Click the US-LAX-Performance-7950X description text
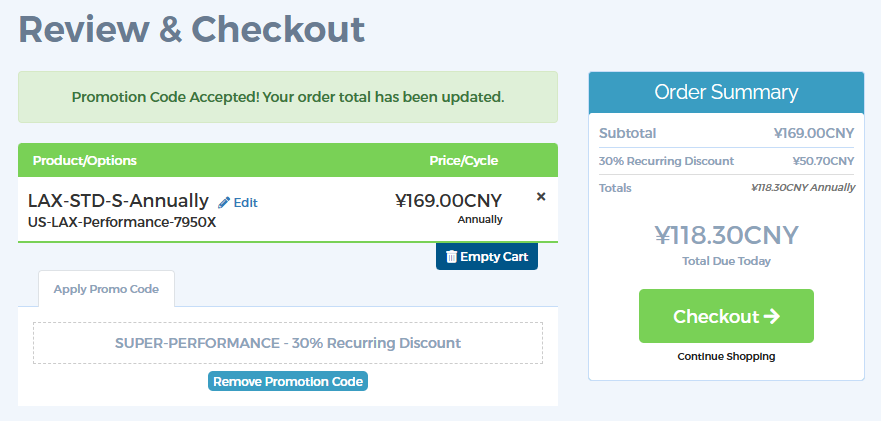Screen dimensions: 881x421 [x=122, y=222]
